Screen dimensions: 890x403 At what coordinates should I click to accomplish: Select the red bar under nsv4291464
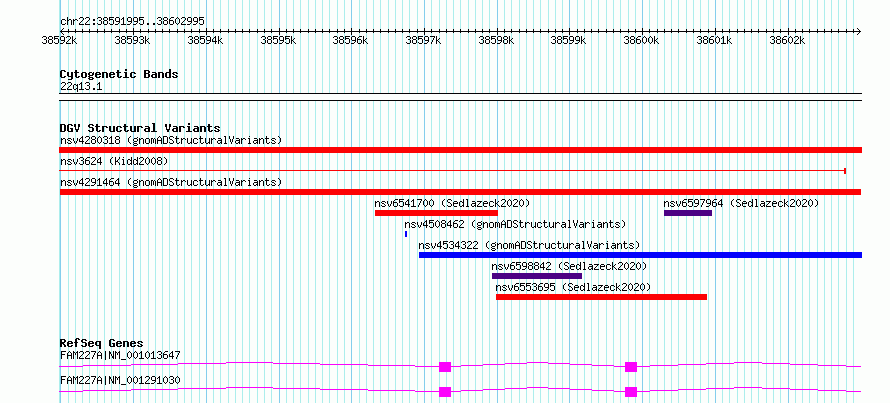click(x=461, y=192)
